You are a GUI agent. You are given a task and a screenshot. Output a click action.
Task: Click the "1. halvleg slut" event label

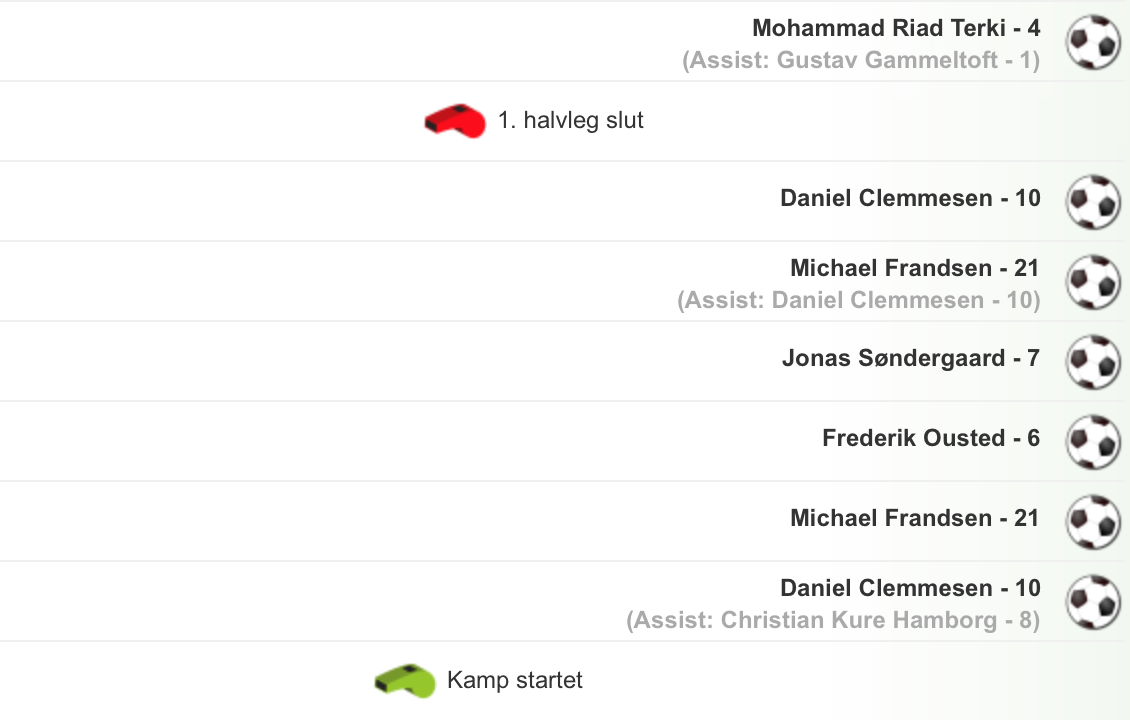pyautogui.click(x=571, y=121)
